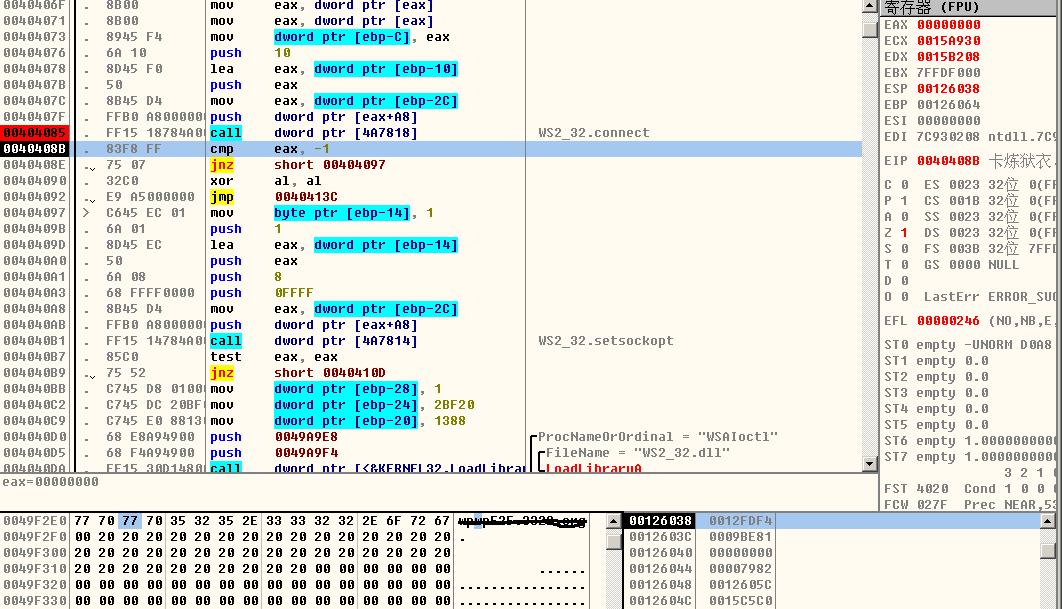
Task: Select the ST7 FPU register row
Action: [x=970, y=457]
